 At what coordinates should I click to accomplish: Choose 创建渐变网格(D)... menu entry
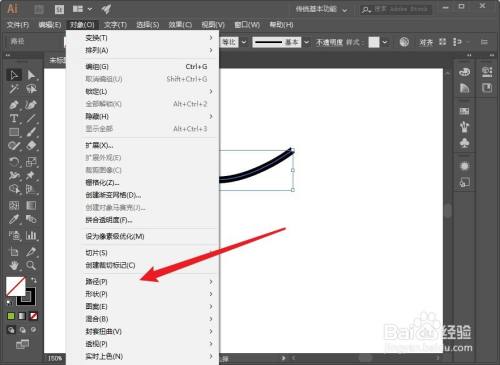pos(143,195)
